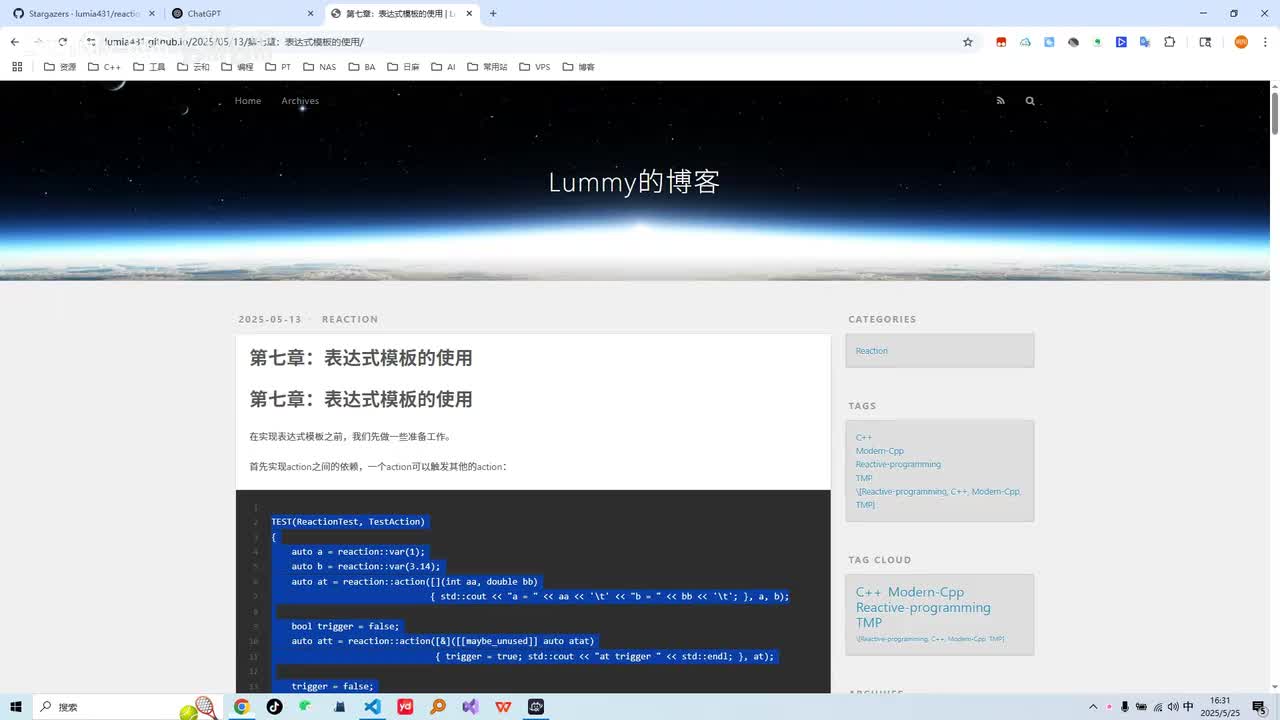The image size is (1280, 720).
Task: Open the red extension icon in Chrome toolbar
Action: pos(1001,42)
